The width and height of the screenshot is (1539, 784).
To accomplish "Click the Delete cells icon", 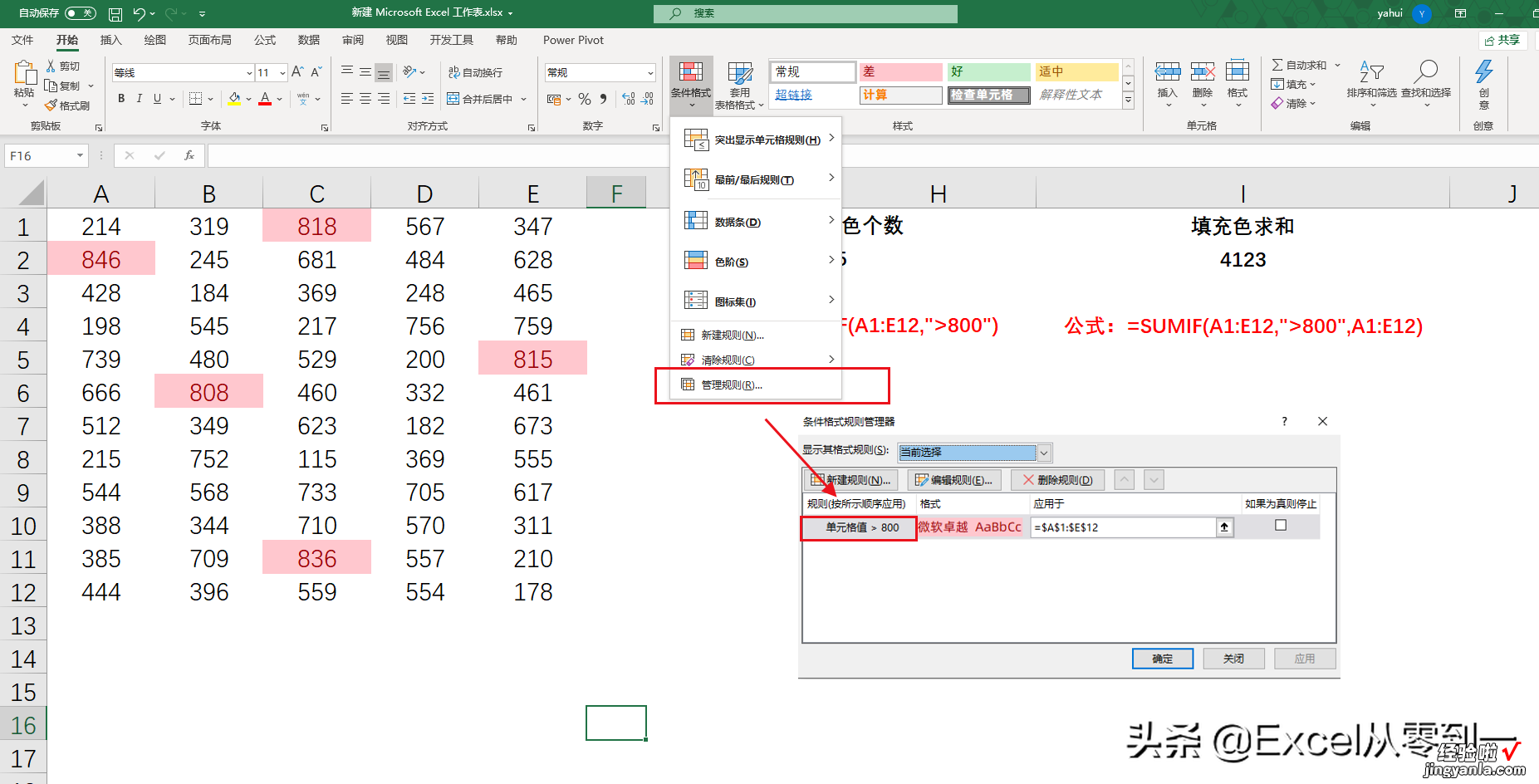I will [x=1203, y=72].
